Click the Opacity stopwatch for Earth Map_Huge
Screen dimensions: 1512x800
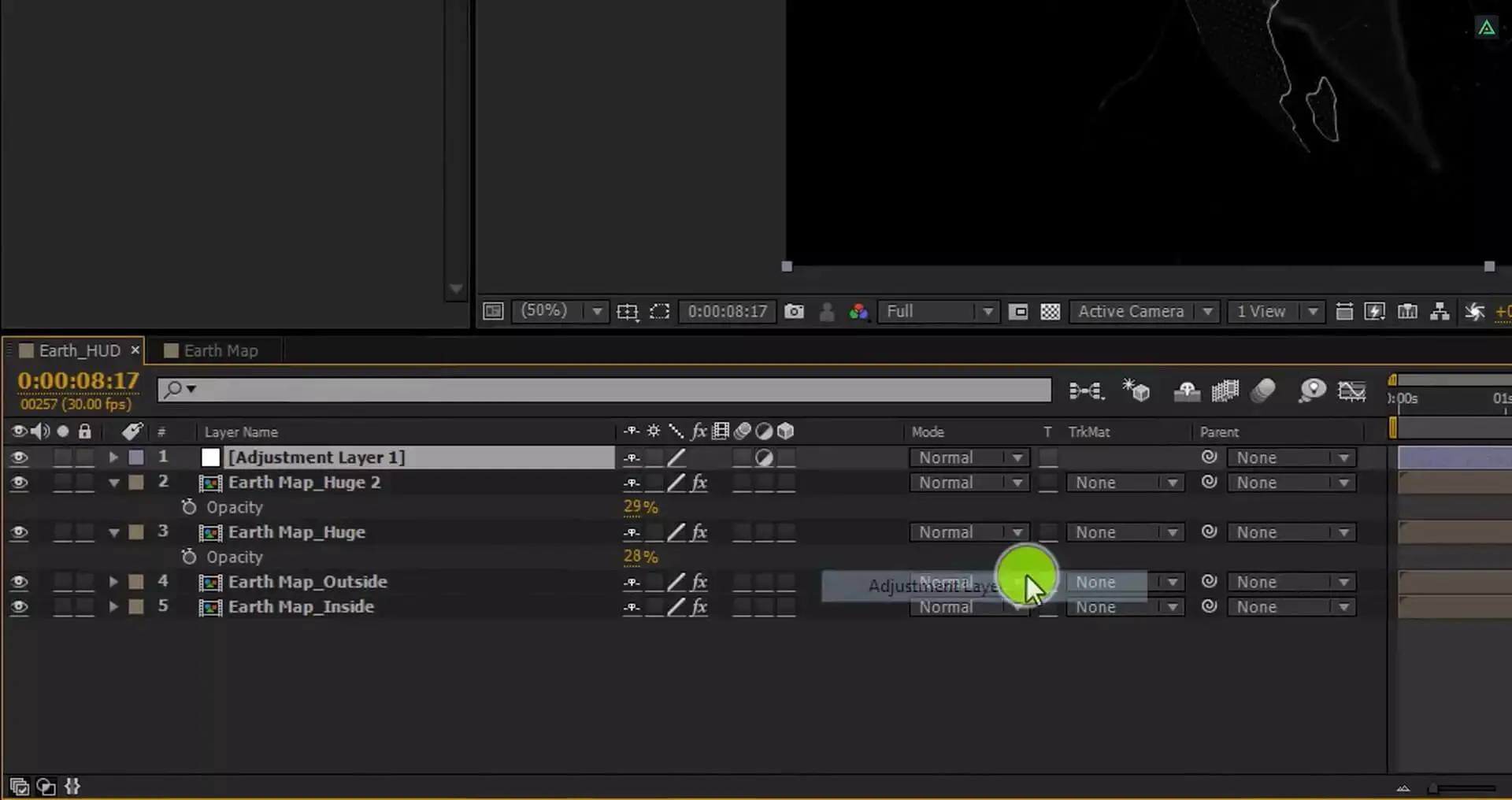(x=189, y=557)
